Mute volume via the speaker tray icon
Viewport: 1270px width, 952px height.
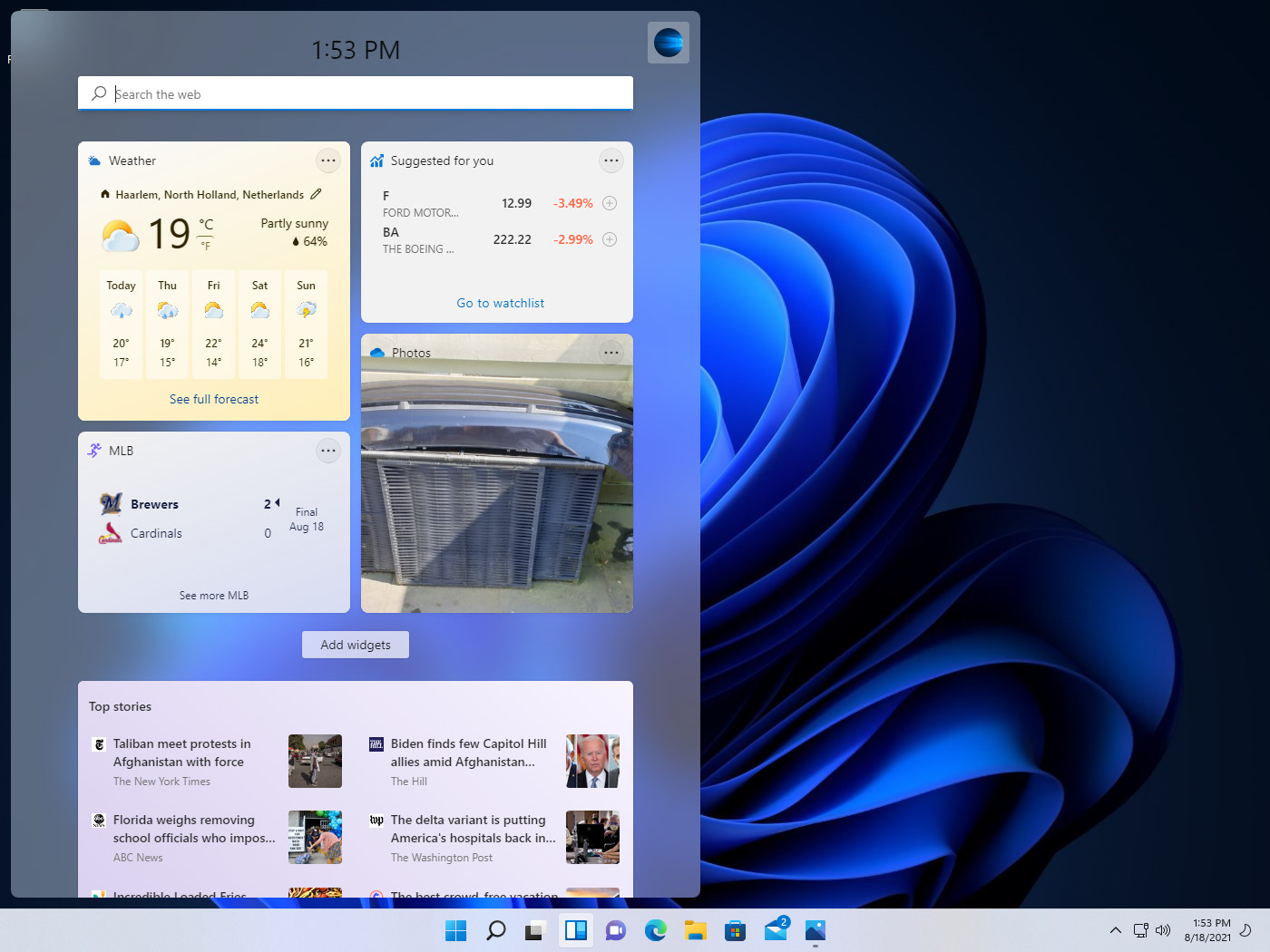pyautogui.click(x=1163, y=930)
